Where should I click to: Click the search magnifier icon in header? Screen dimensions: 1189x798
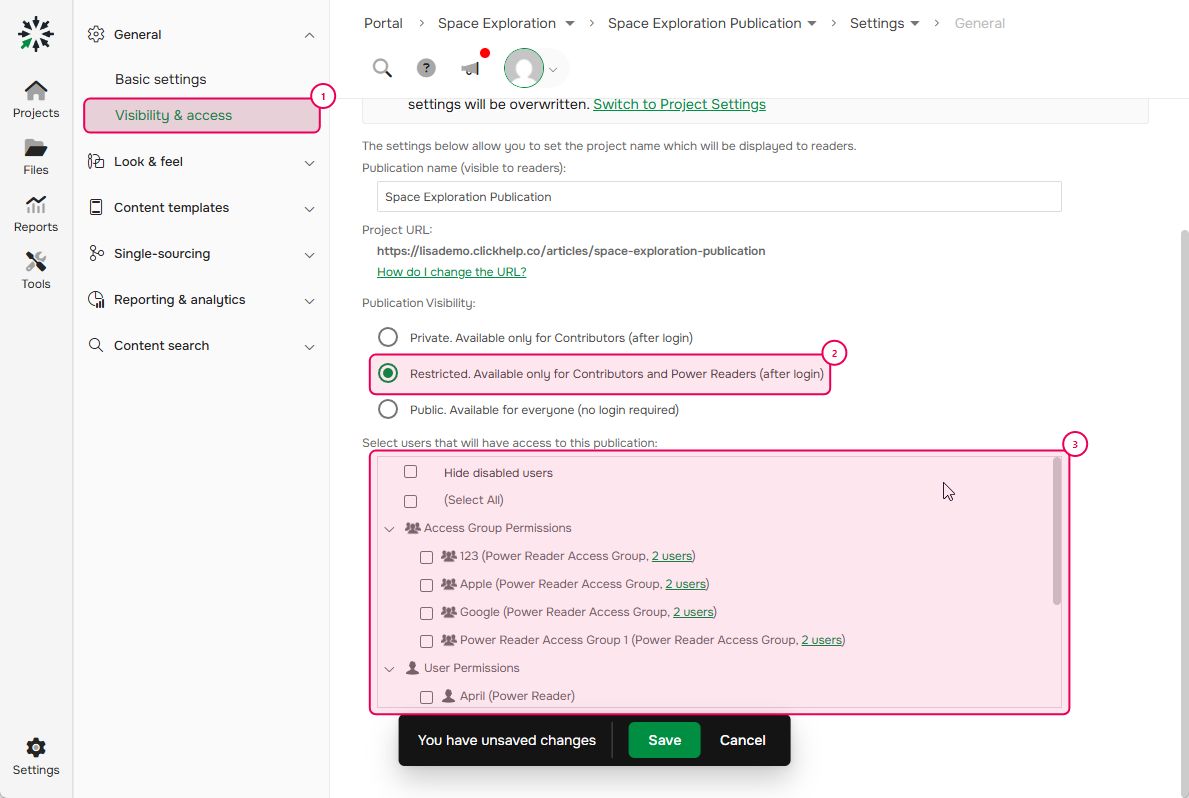coord(382,68)
